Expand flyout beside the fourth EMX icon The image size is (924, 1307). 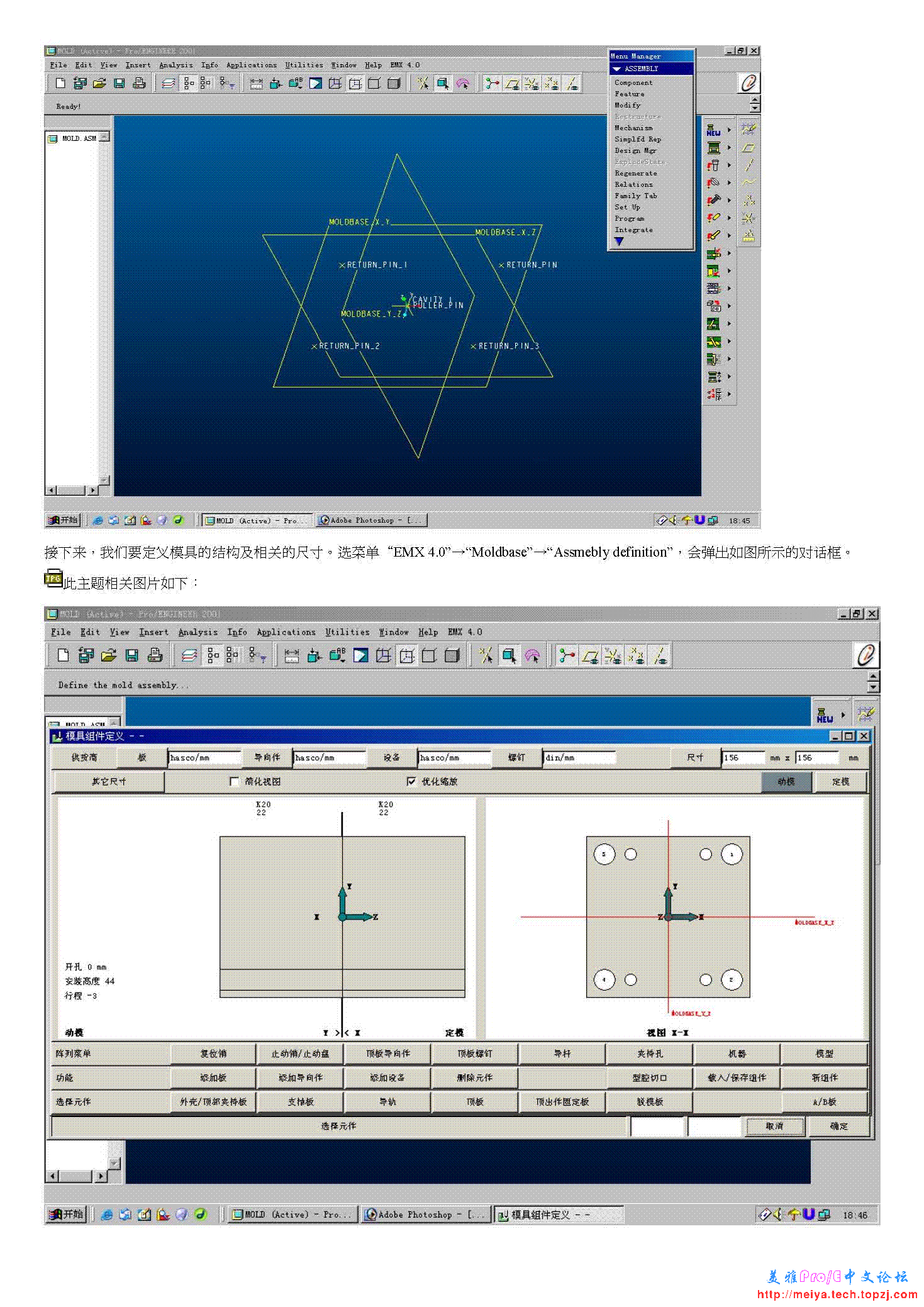point(729,183)
